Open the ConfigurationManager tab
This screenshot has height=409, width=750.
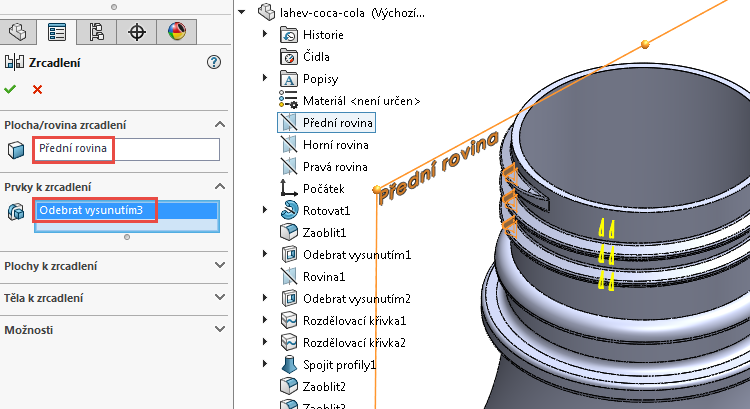coord(97,32)
